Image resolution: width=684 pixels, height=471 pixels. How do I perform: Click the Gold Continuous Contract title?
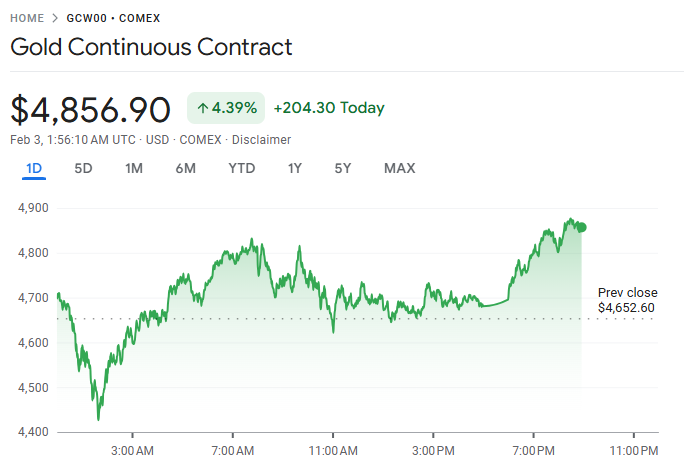[x=151, y=47]
